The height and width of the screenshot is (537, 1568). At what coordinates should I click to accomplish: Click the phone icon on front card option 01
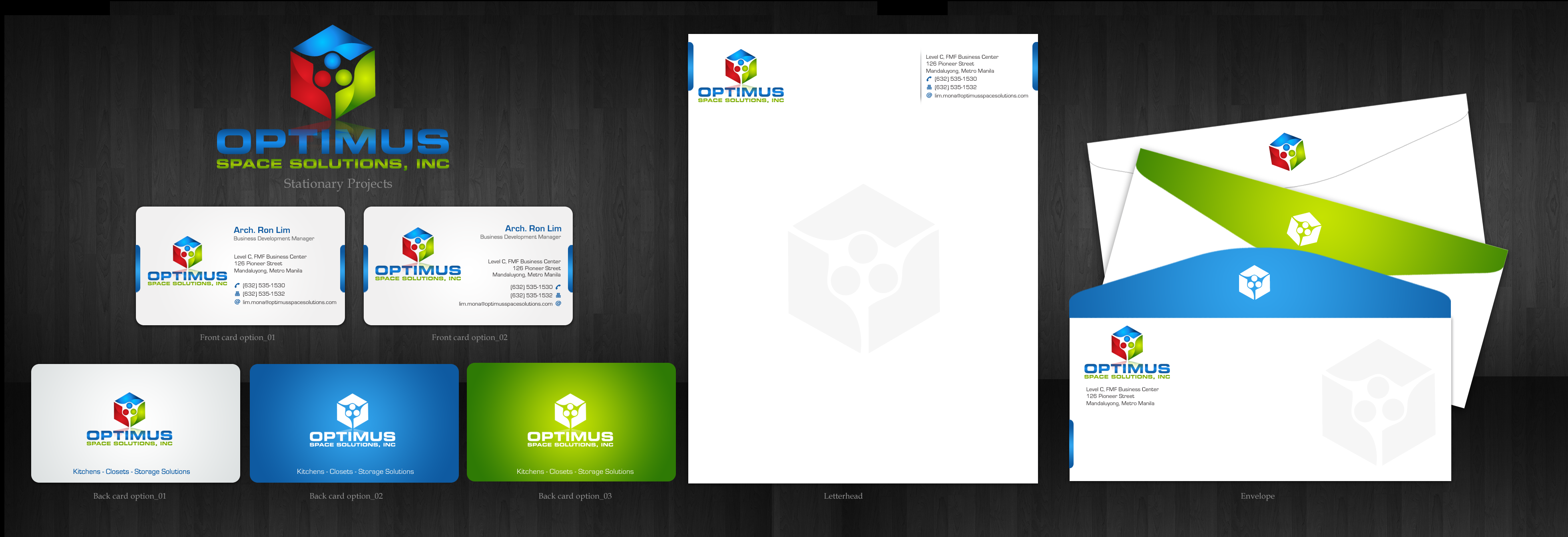pyautogui.click(x=237, y=285)
